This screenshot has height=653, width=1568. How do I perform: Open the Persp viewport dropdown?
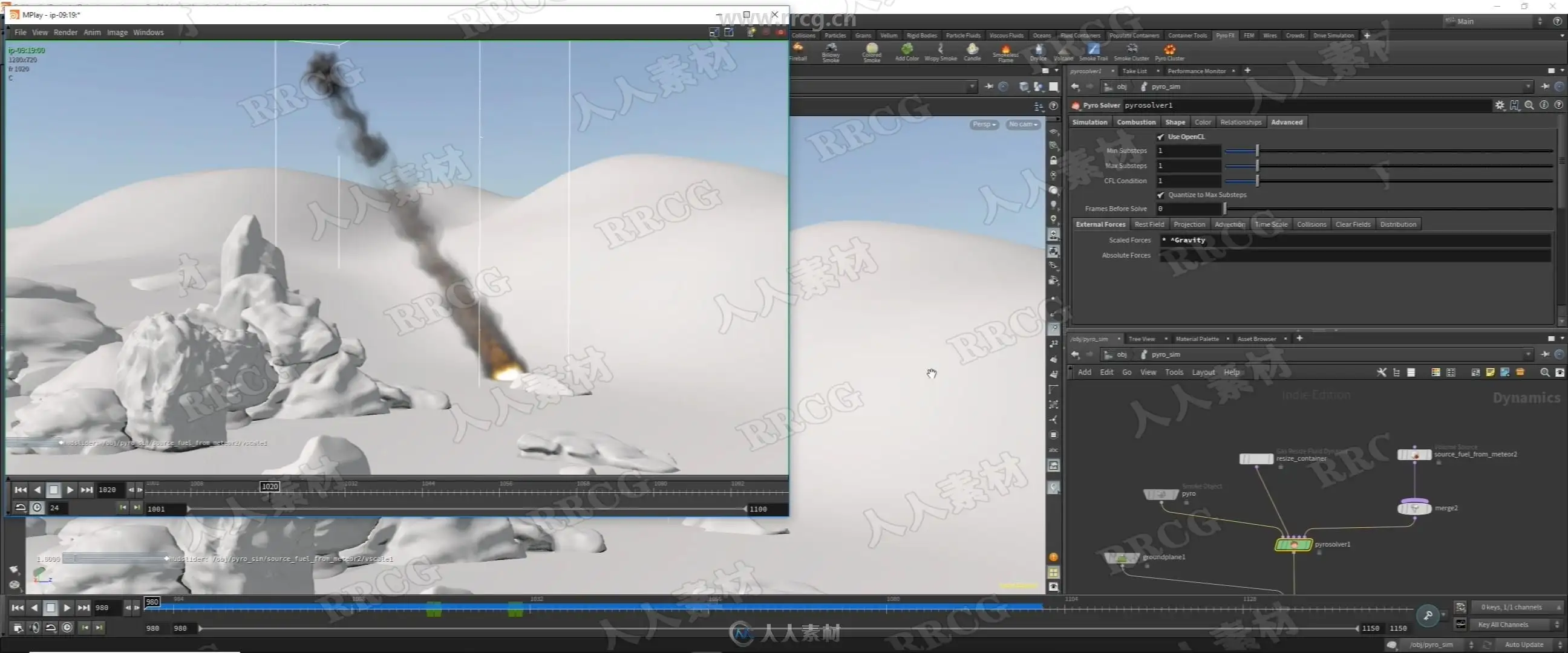(x=984, y=124)
